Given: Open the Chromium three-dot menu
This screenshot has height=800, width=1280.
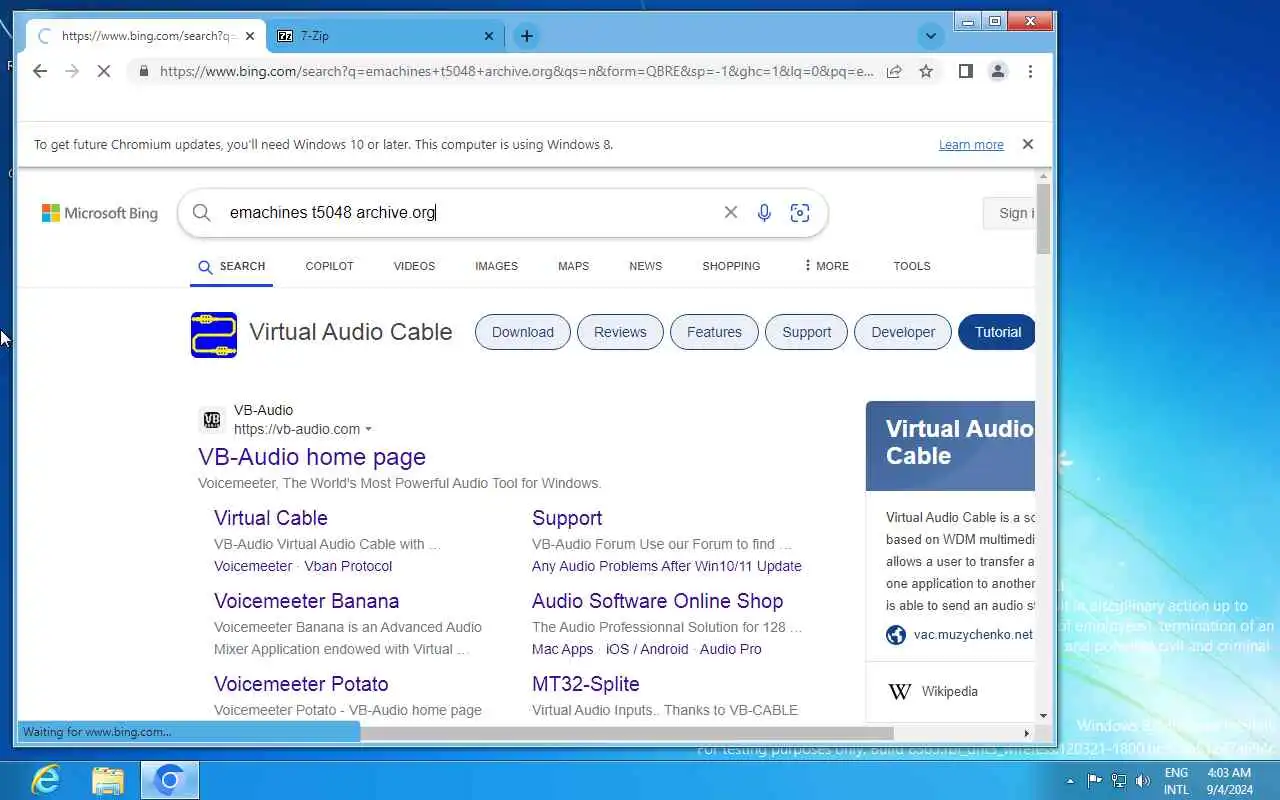Looking at the screenshot, I should [x=1030, y=71].
